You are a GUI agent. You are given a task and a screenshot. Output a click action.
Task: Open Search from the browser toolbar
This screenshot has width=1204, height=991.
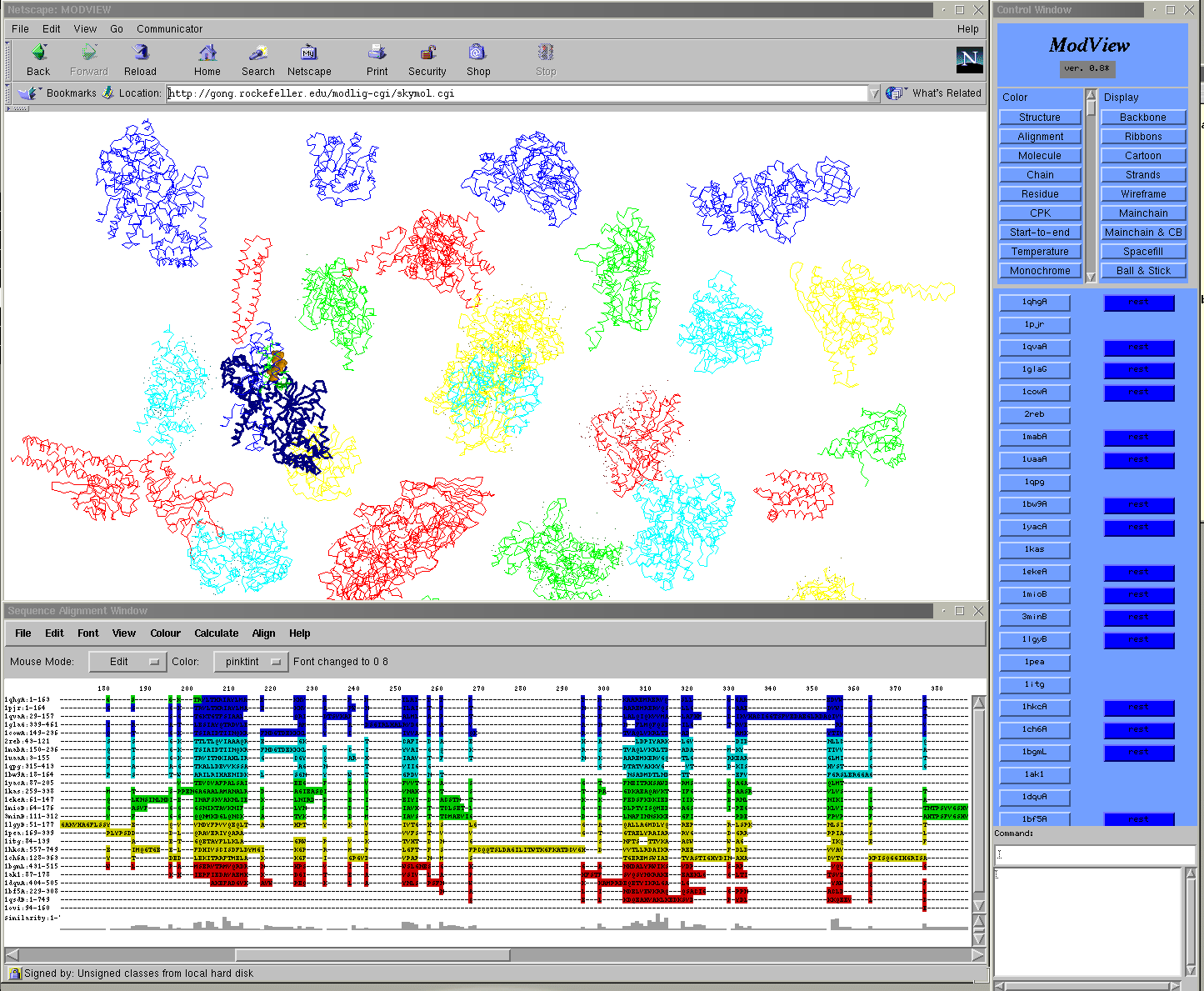(x=258, y=53)
